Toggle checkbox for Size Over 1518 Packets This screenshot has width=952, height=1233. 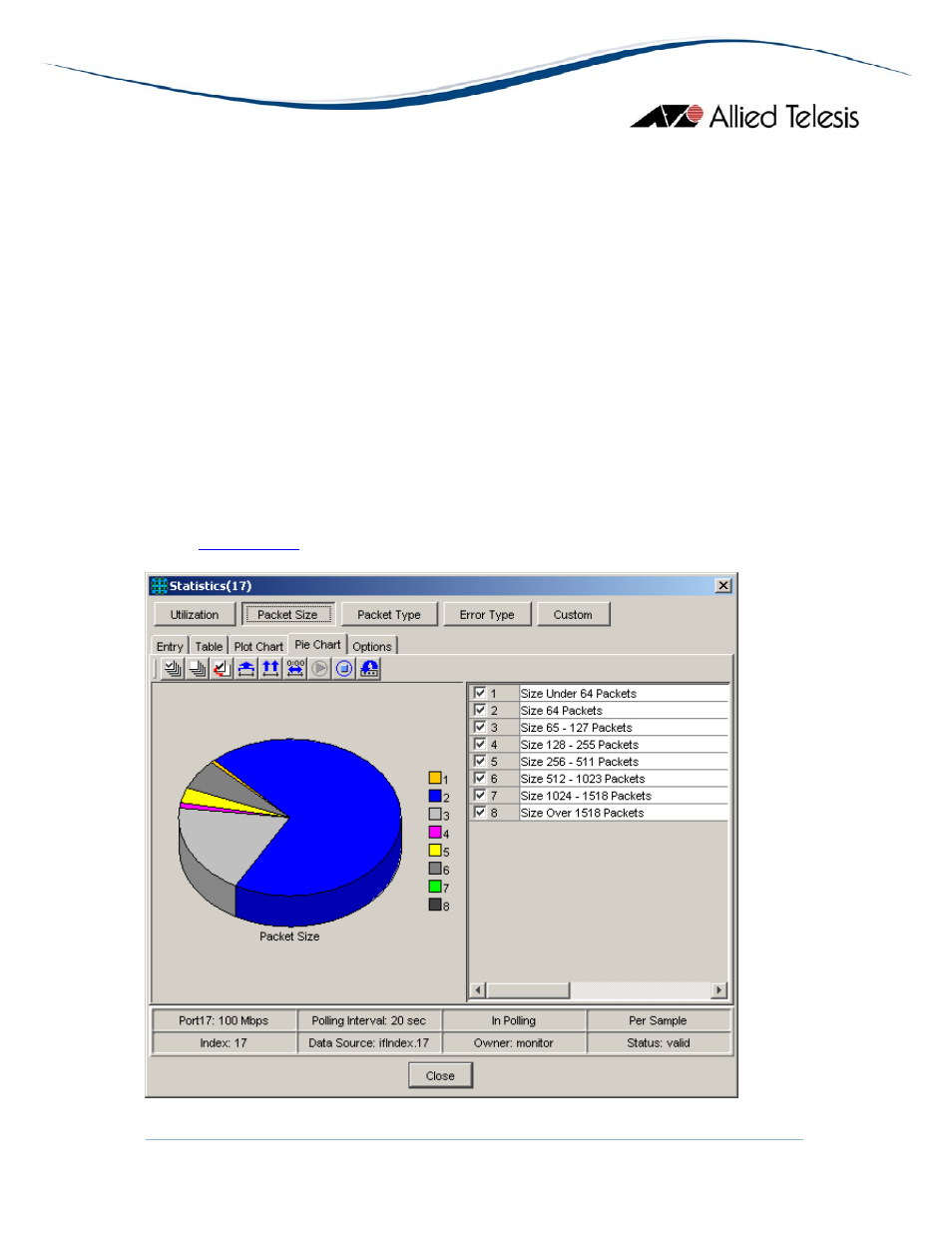(480, 812)
